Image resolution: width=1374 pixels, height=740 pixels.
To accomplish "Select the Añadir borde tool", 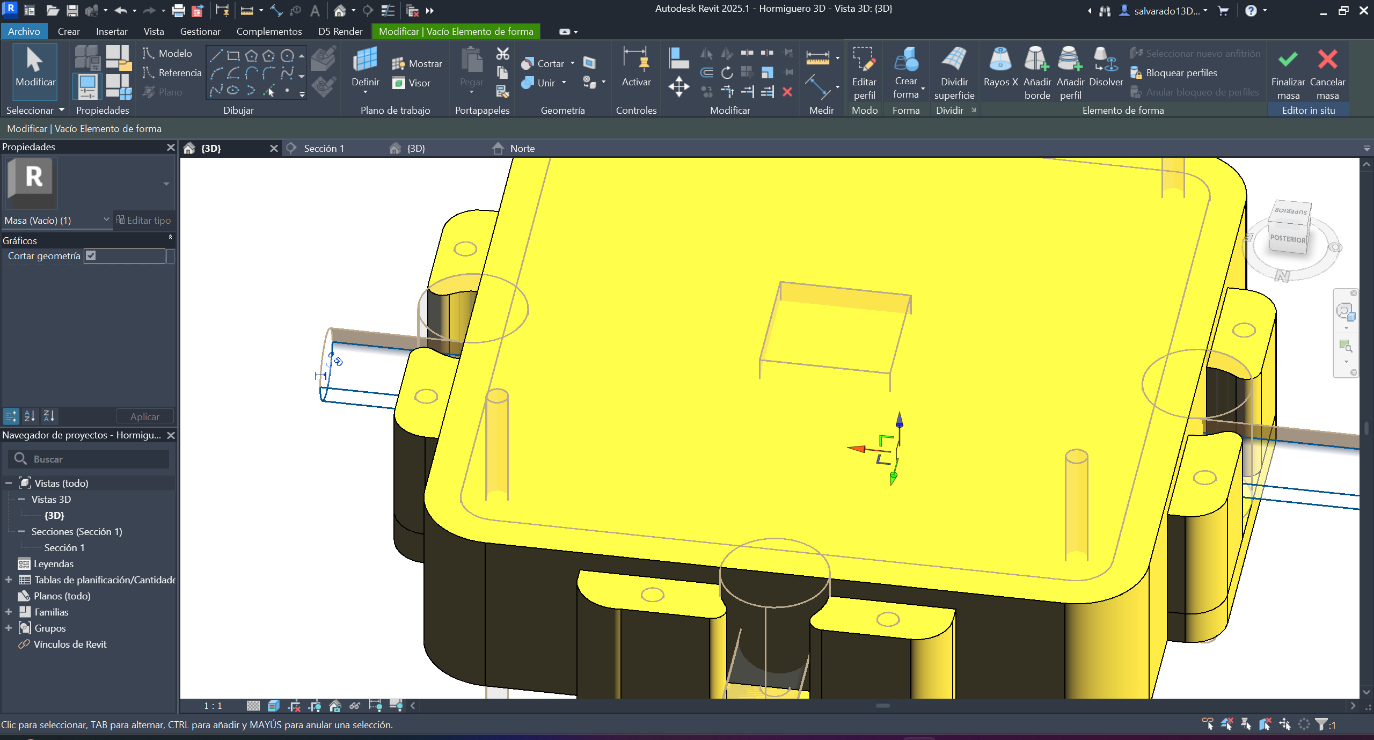I will point(1037,72).
